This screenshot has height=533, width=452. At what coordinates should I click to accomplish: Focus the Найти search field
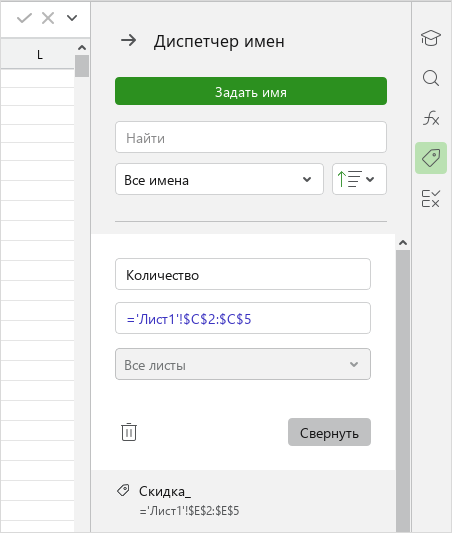coord(251,137)
